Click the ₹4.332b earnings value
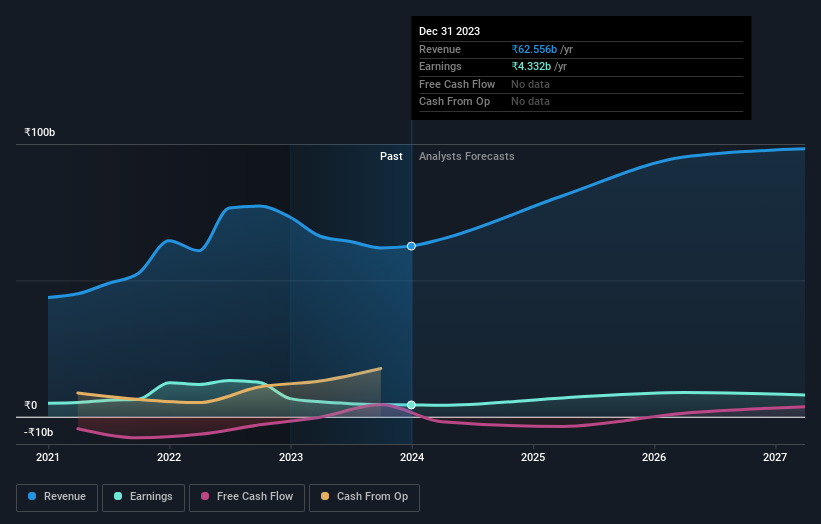 531,66
